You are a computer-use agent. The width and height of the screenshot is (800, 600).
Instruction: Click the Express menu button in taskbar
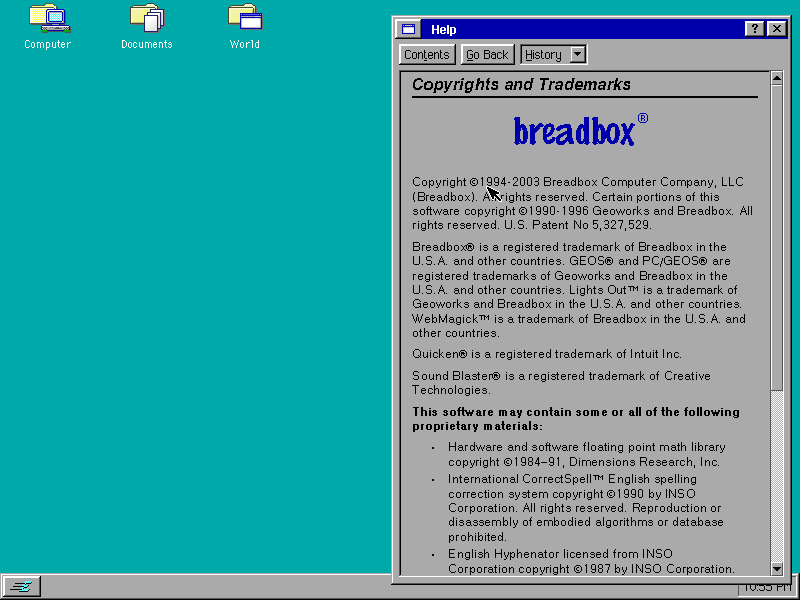tap(21, 587)
